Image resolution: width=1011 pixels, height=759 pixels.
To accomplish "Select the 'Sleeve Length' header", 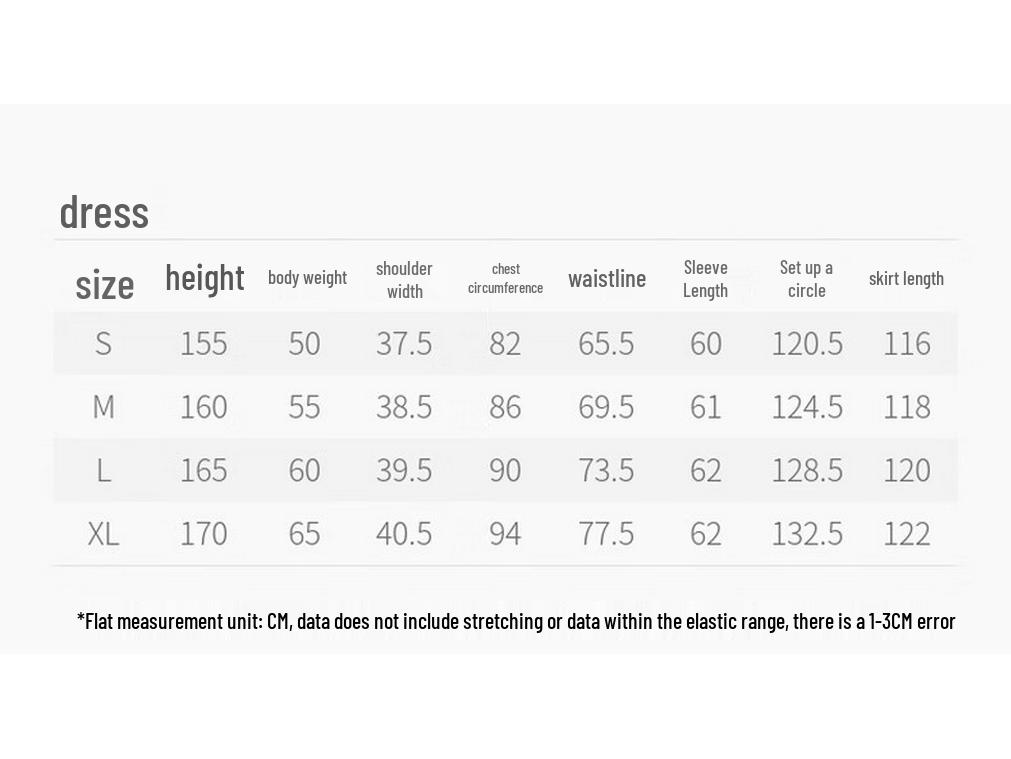I will point(705,279).
